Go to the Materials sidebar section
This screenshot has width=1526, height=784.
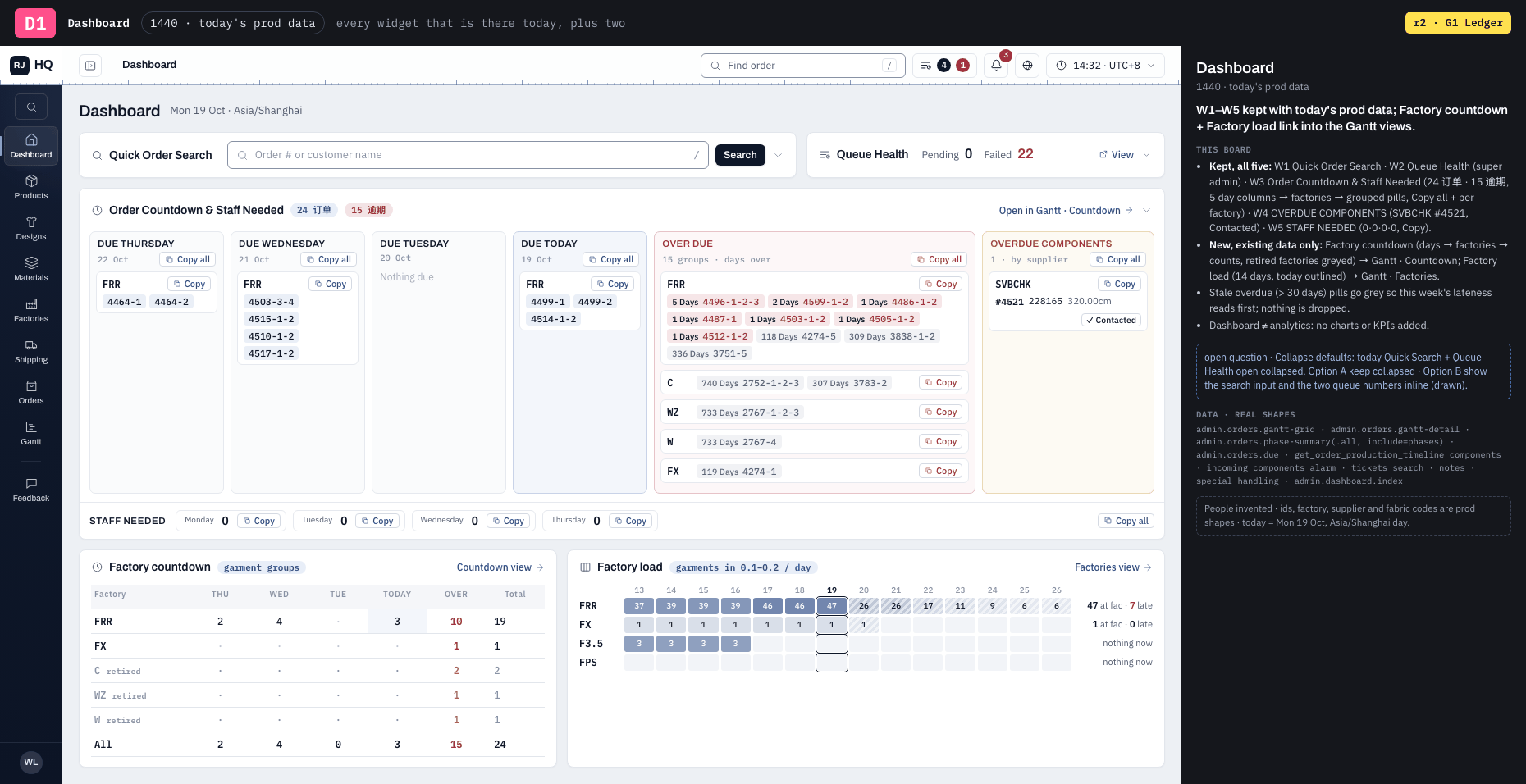31,269
